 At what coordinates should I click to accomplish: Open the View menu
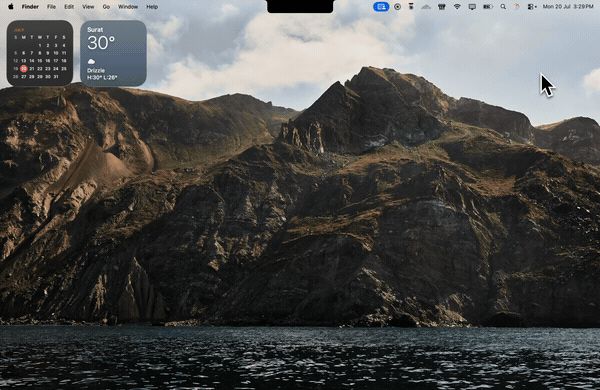pos(88,7)
